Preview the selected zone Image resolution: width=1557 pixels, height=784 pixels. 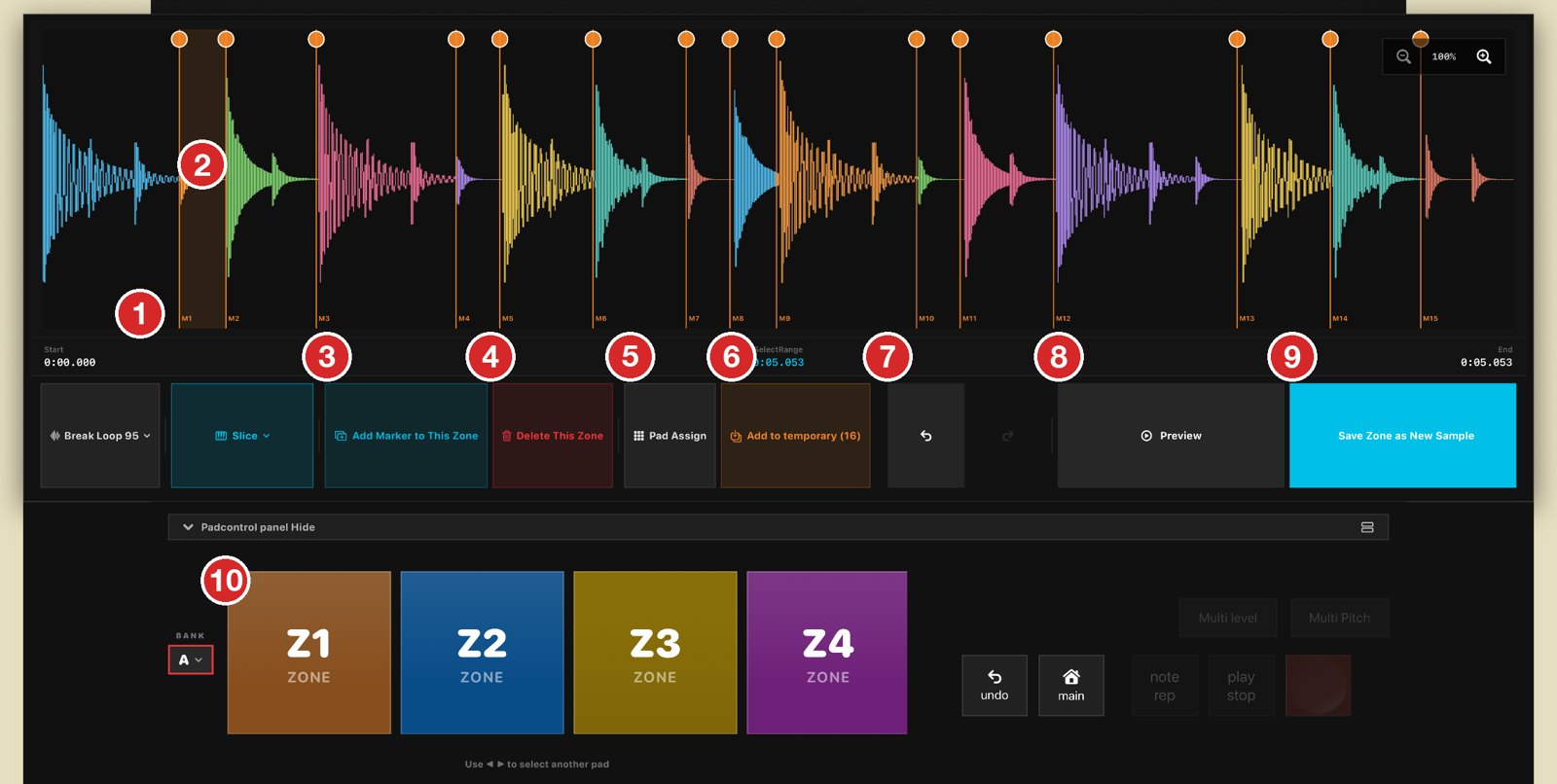tap(1171, 436)
